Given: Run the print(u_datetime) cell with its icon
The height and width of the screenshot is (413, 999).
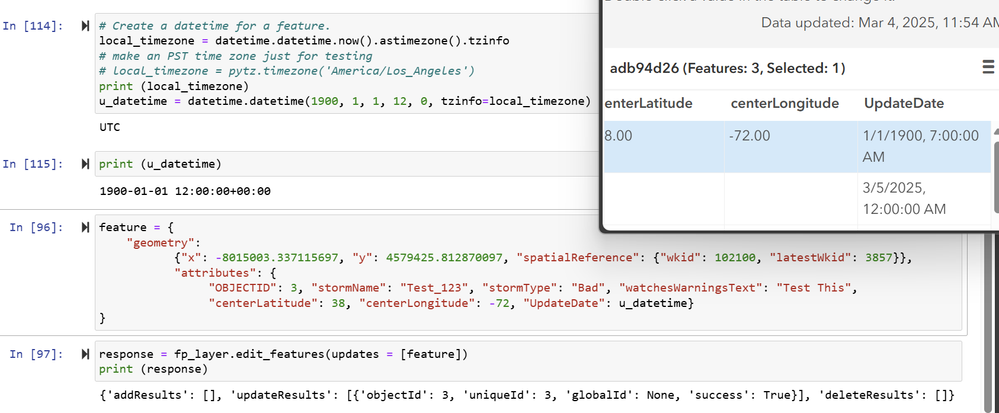Looking at the screenshot, I should point(85,164).
